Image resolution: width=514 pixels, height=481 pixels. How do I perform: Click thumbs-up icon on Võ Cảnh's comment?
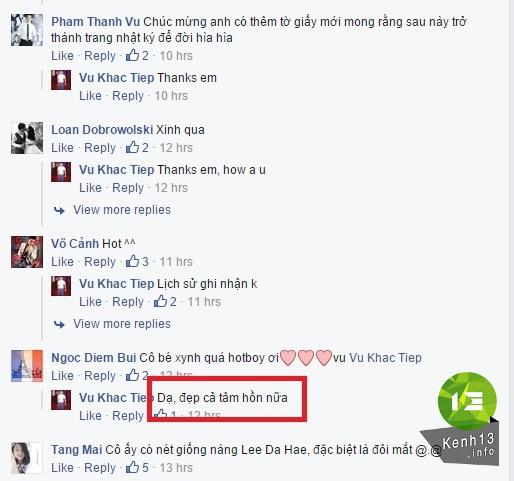[132, 261]
